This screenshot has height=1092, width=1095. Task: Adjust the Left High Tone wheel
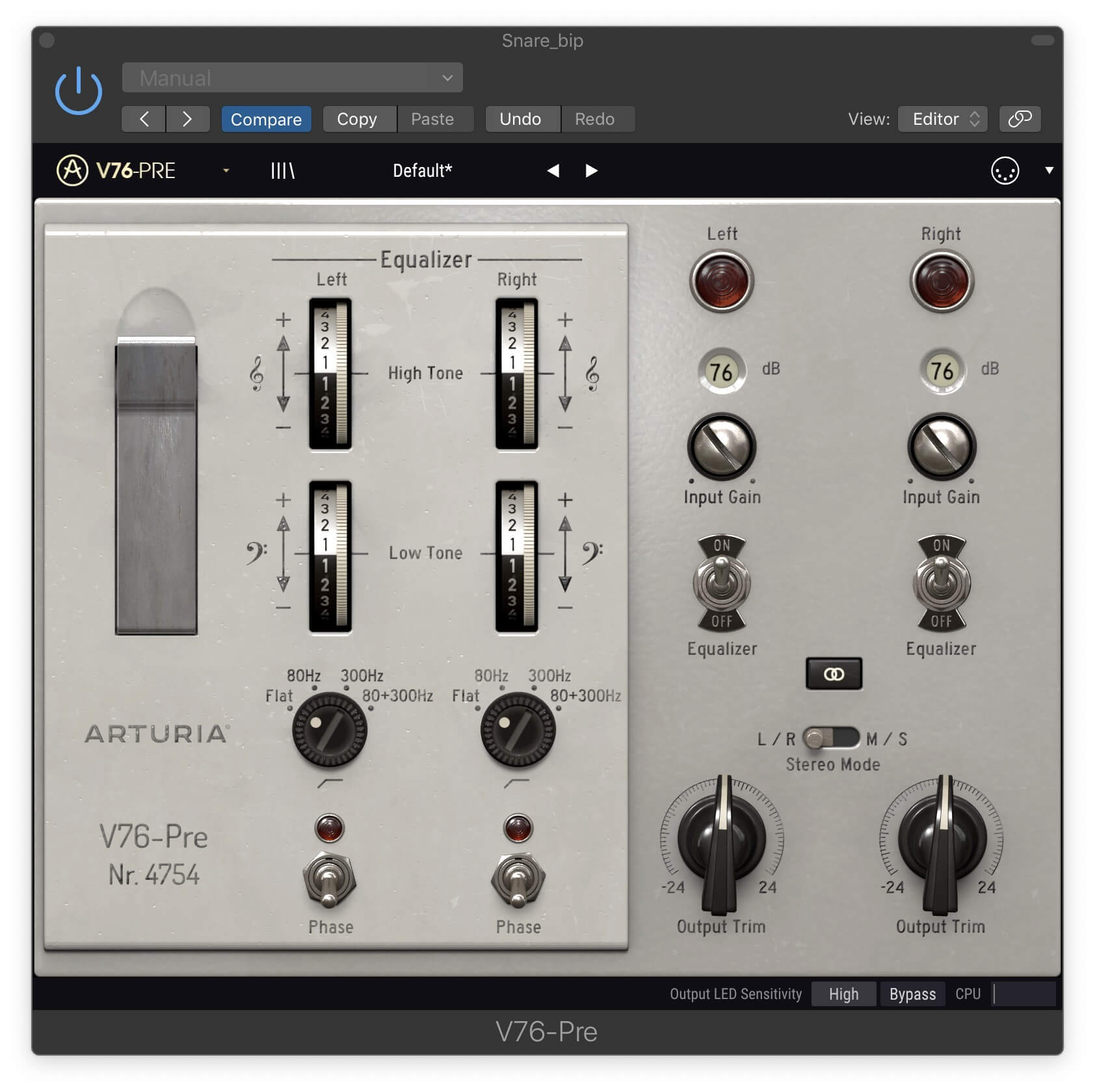coord(330,374)
